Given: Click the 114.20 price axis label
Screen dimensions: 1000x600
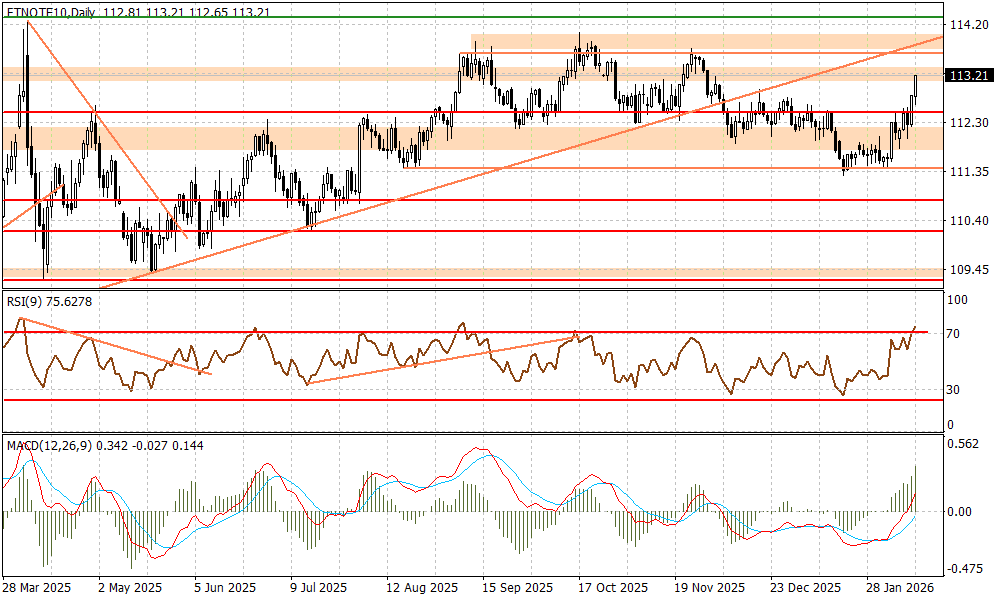Looking at the screenshot, I should [968, 24].
